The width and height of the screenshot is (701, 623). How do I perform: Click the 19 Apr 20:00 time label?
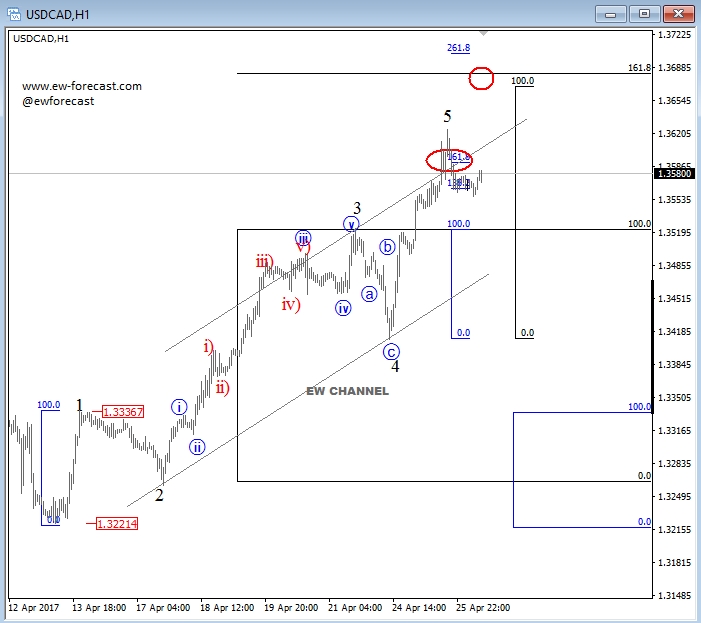point(291,608)
